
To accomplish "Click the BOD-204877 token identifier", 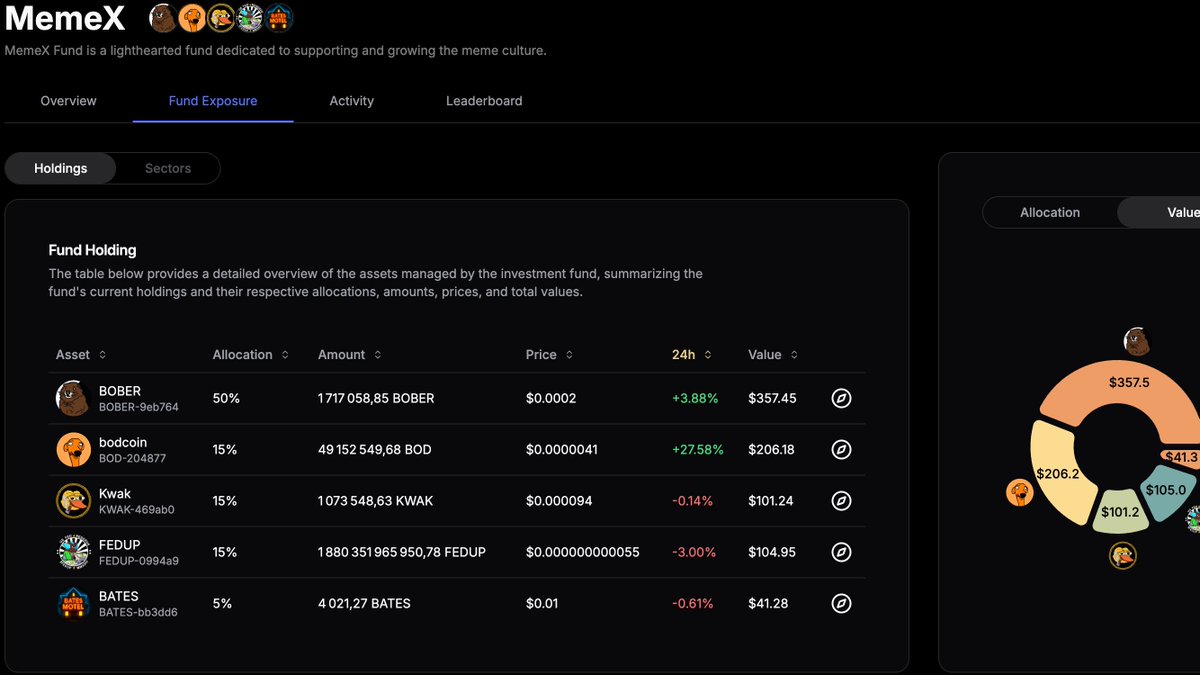I will pyautogui.click(x=133, y=458).
